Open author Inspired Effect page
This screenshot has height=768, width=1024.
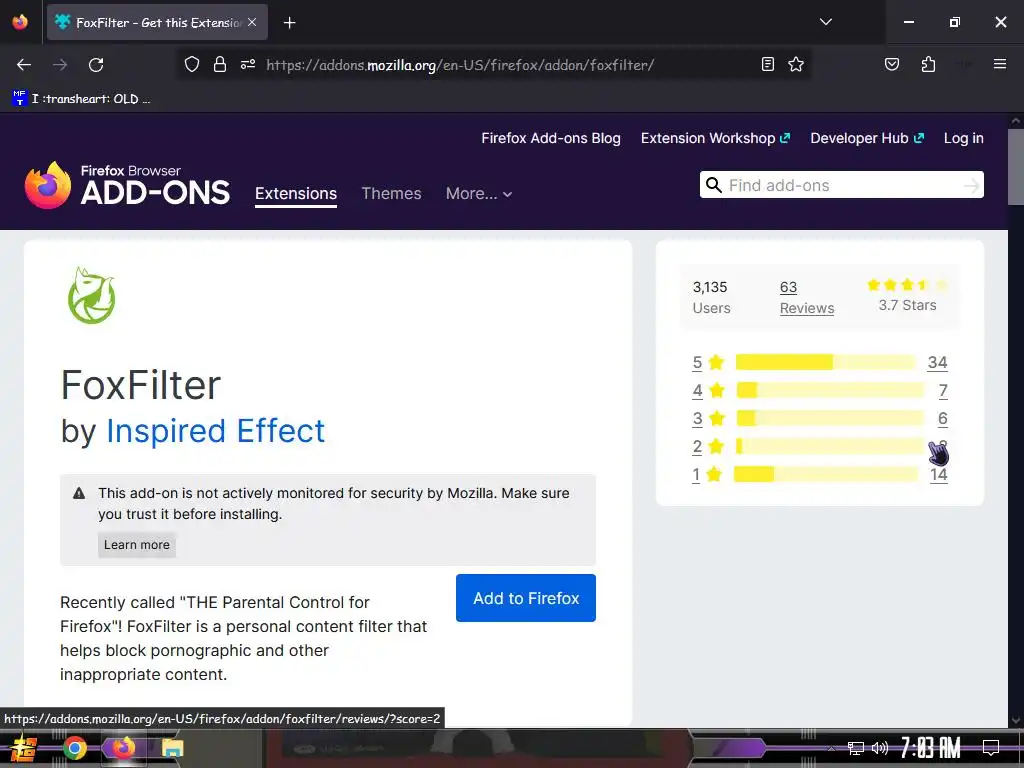tap(216, 431)
